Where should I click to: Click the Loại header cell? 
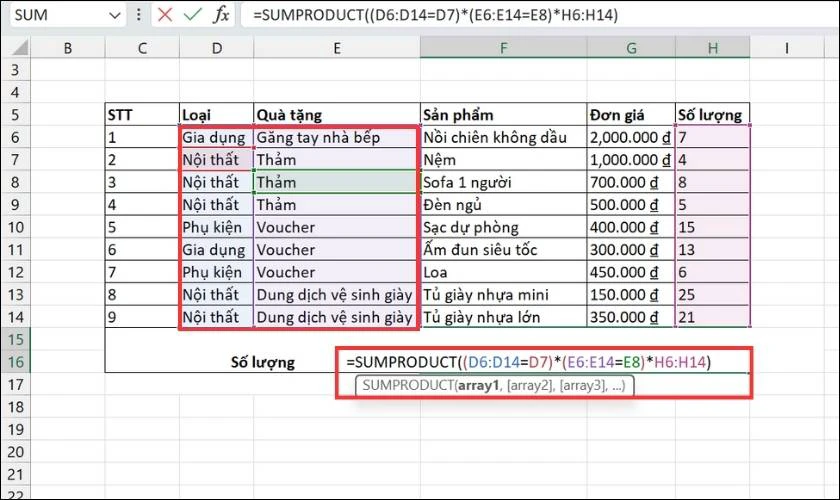(x=216, y=115)
